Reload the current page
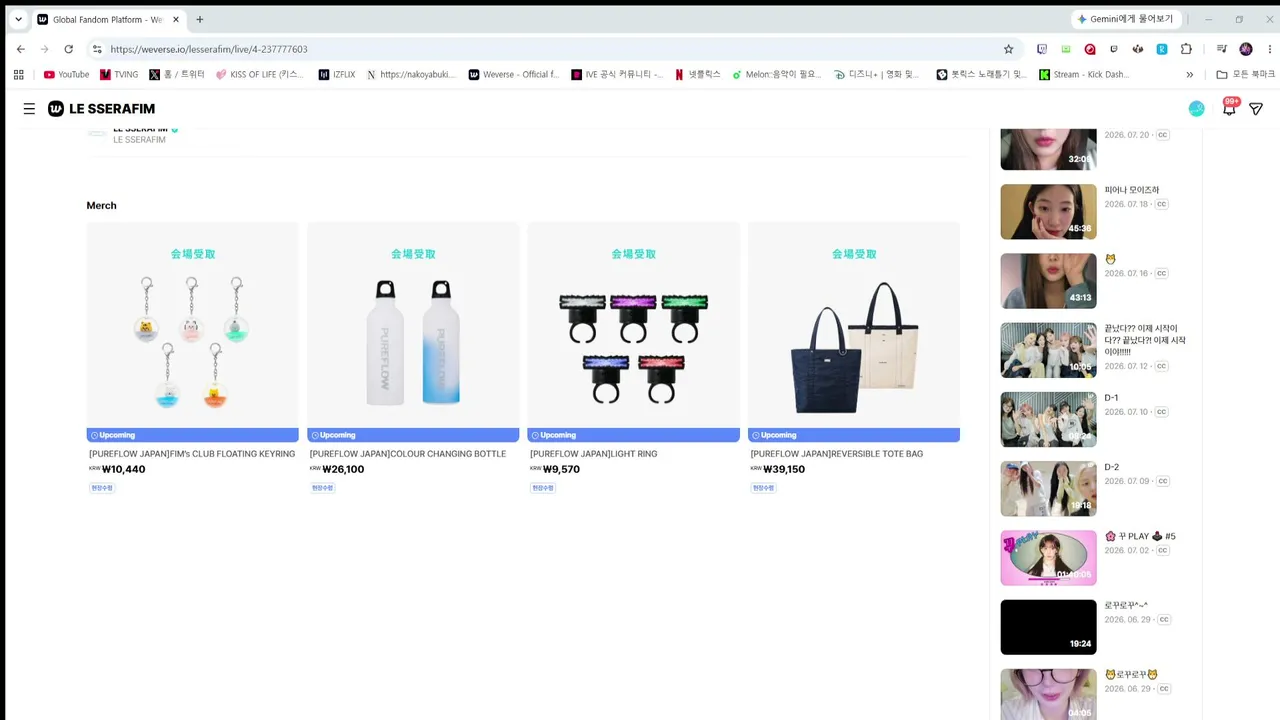 coord(68,49)
